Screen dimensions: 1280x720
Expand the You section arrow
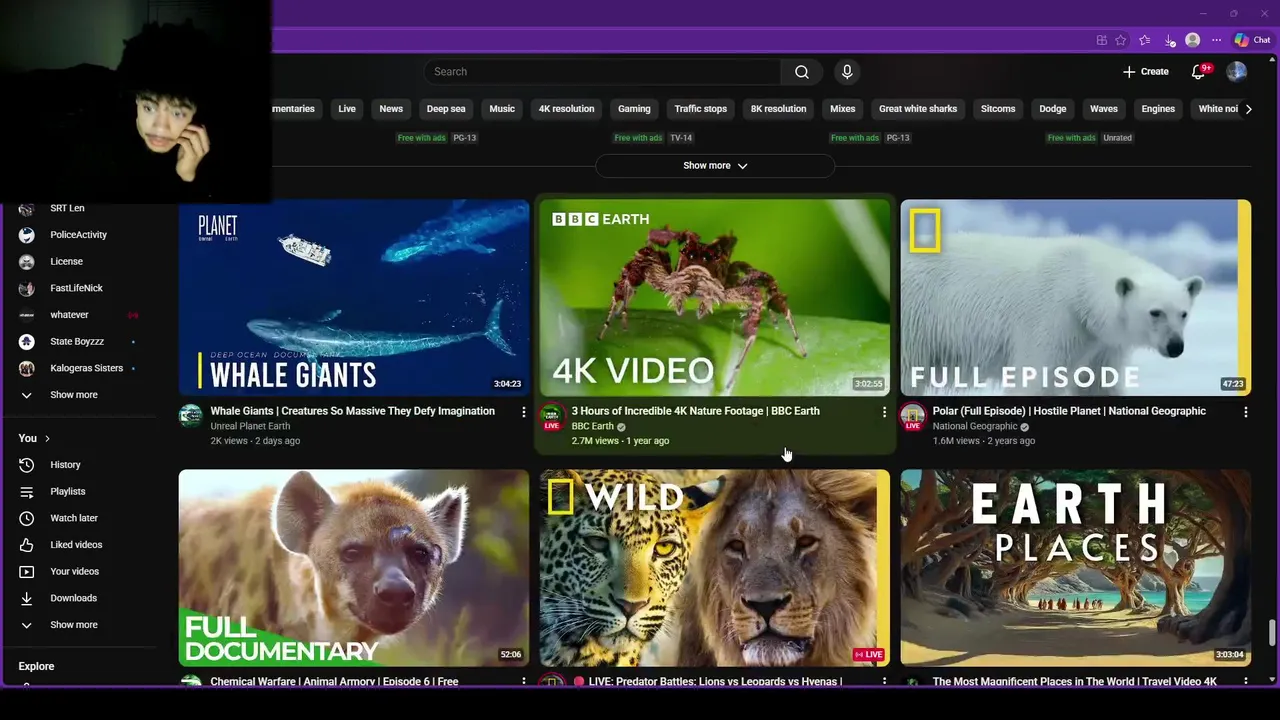(x=47, y=438)
